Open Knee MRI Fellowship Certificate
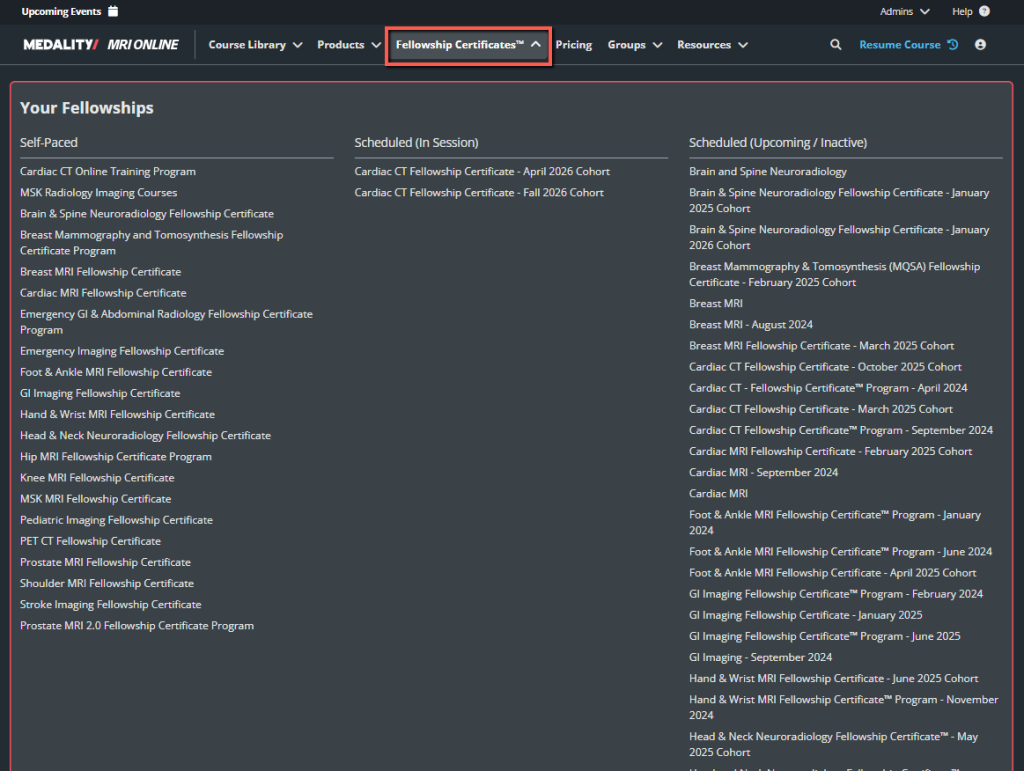Viewport: 1024px width, 771px height. (x=97, y=477)
